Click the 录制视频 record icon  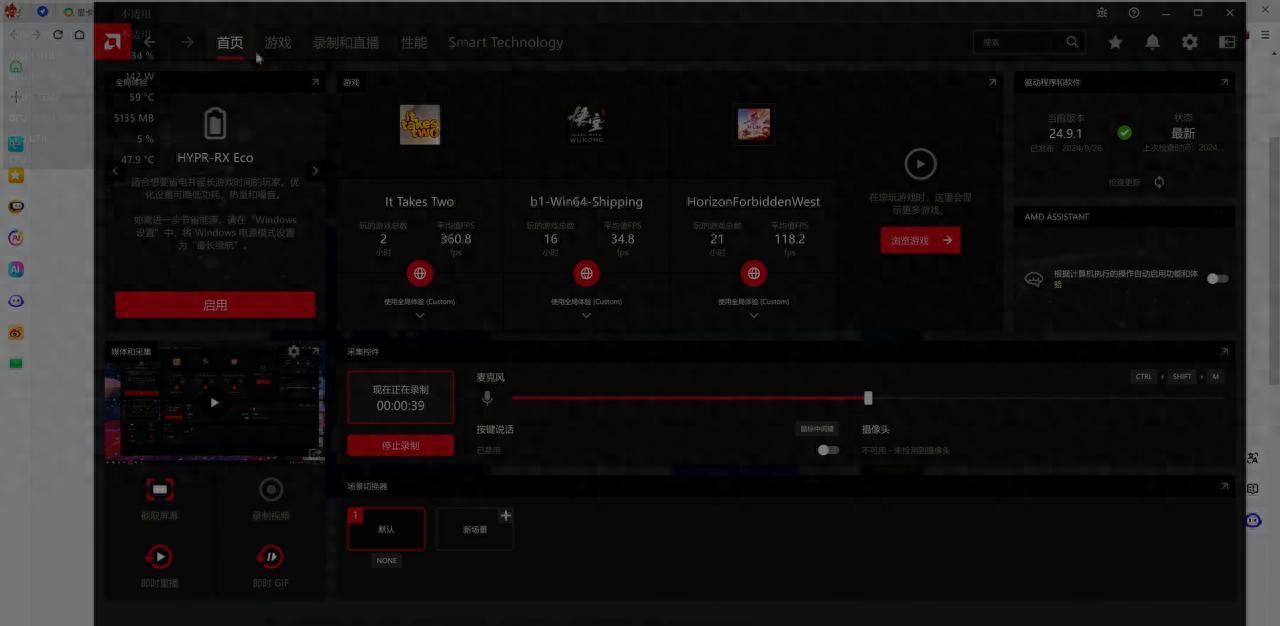[x=271, y=489]
